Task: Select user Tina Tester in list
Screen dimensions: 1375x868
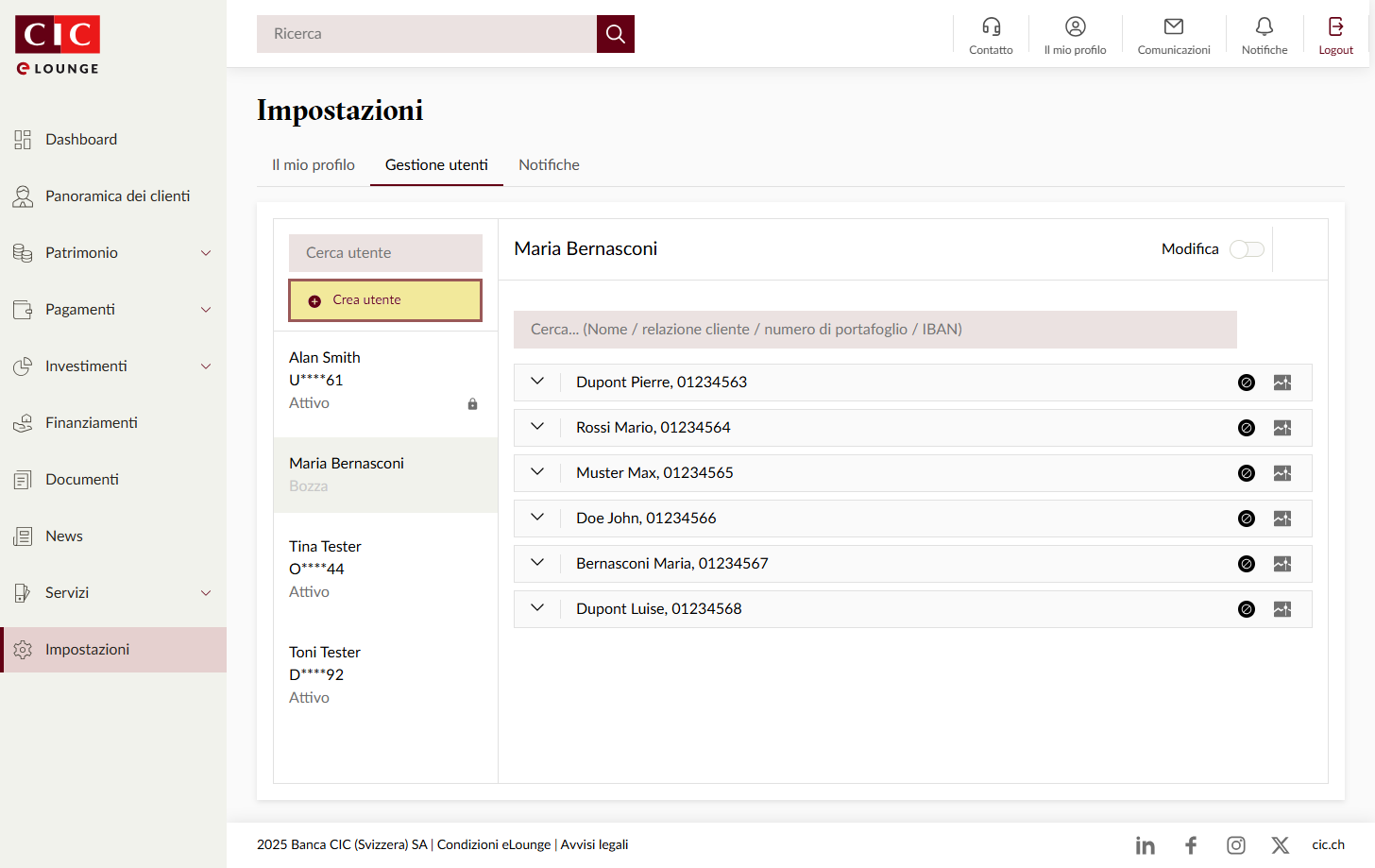Action: [x=326, y=547]
